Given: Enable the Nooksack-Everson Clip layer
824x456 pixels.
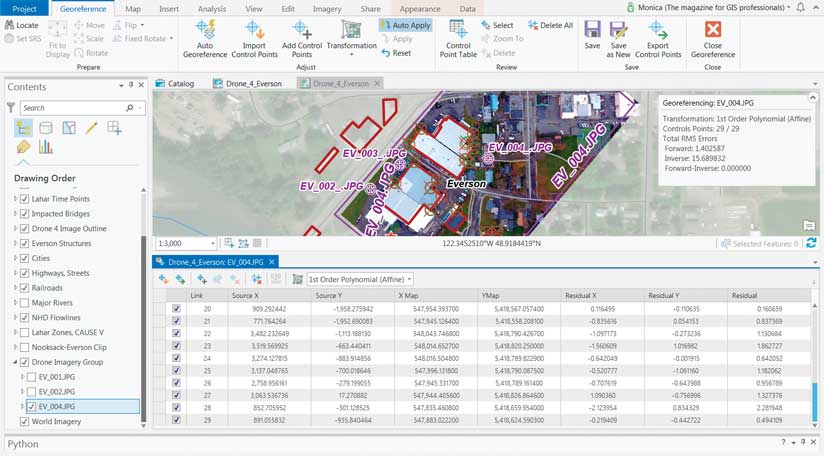Looking at the screenshot, I should 24,347.
